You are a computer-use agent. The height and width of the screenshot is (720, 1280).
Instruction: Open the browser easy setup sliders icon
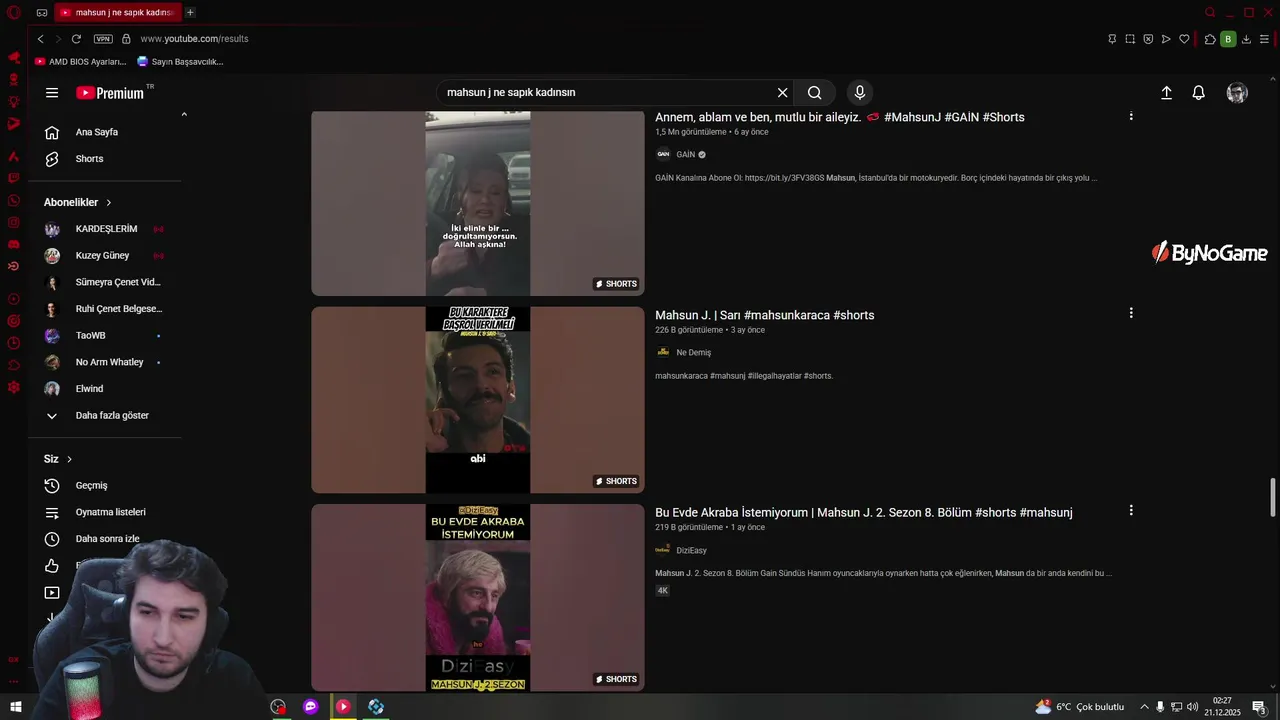pyautogui.click(x=1264, y=39)
